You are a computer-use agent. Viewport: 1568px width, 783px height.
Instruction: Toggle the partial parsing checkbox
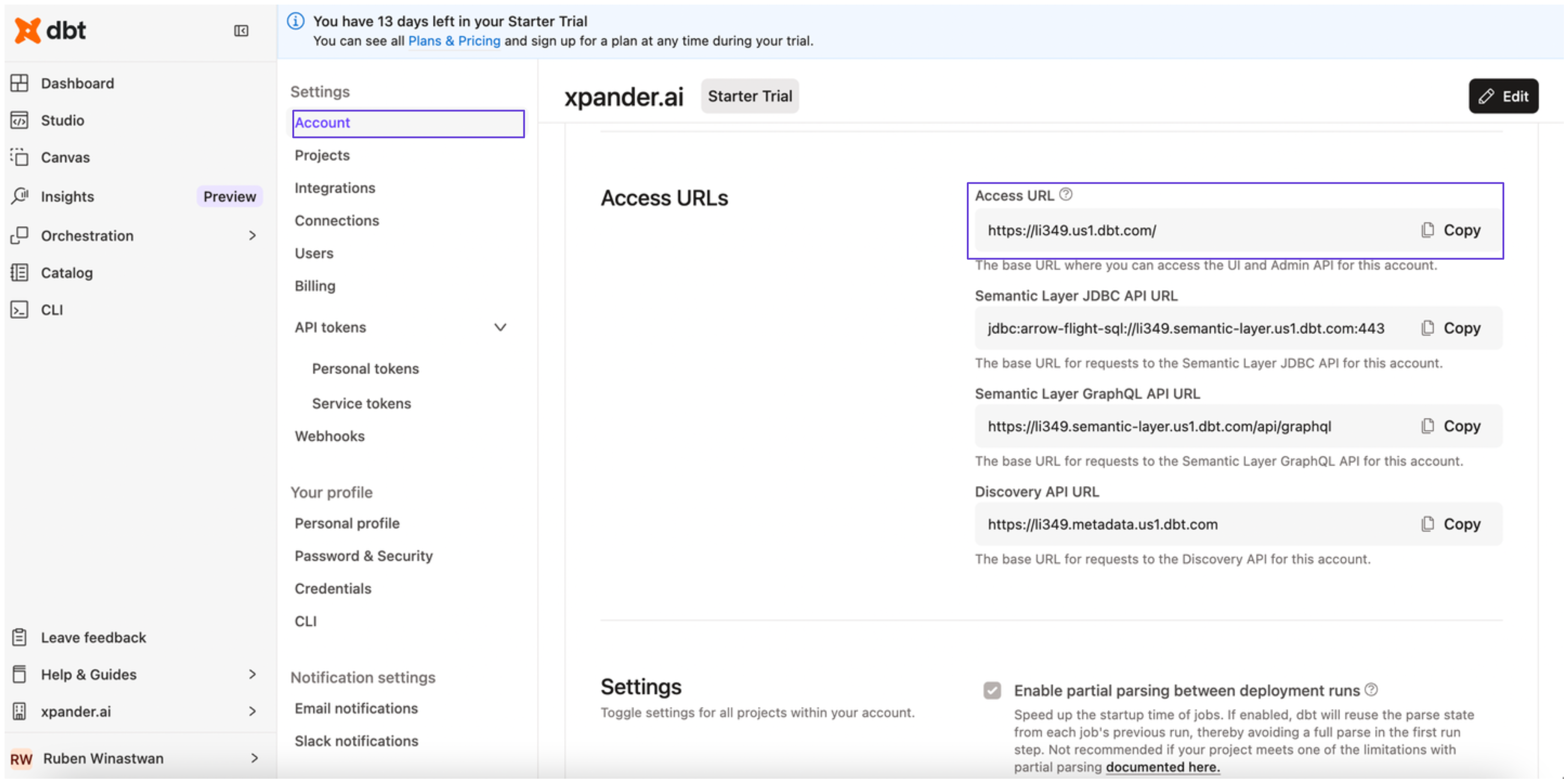coord(992,690)
